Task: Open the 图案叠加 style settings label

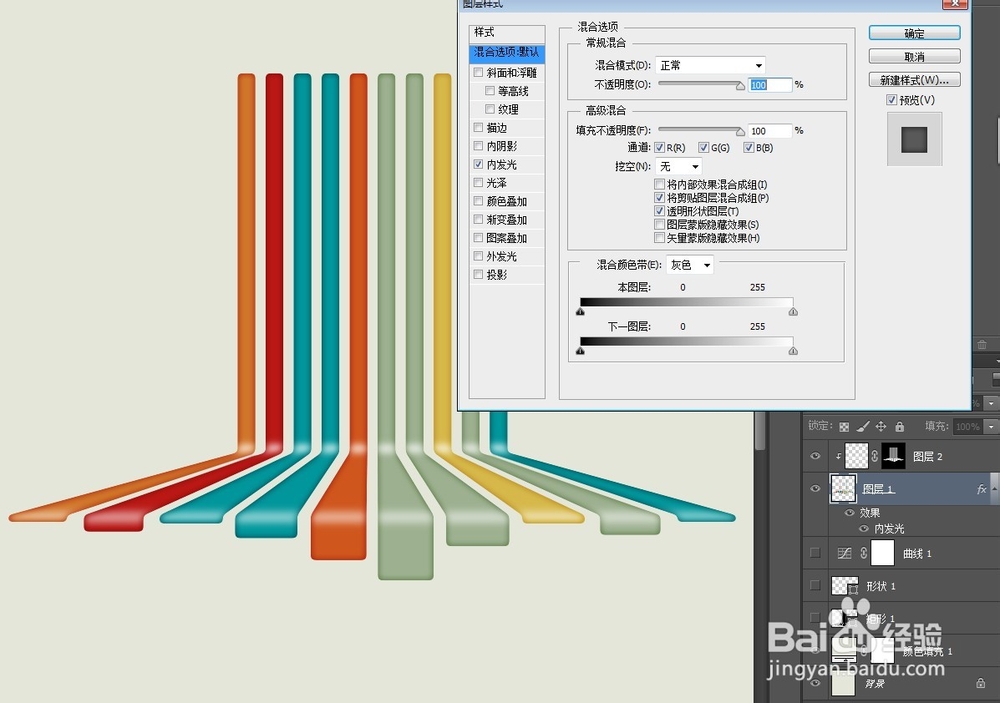Action: [x=507, y=238]
